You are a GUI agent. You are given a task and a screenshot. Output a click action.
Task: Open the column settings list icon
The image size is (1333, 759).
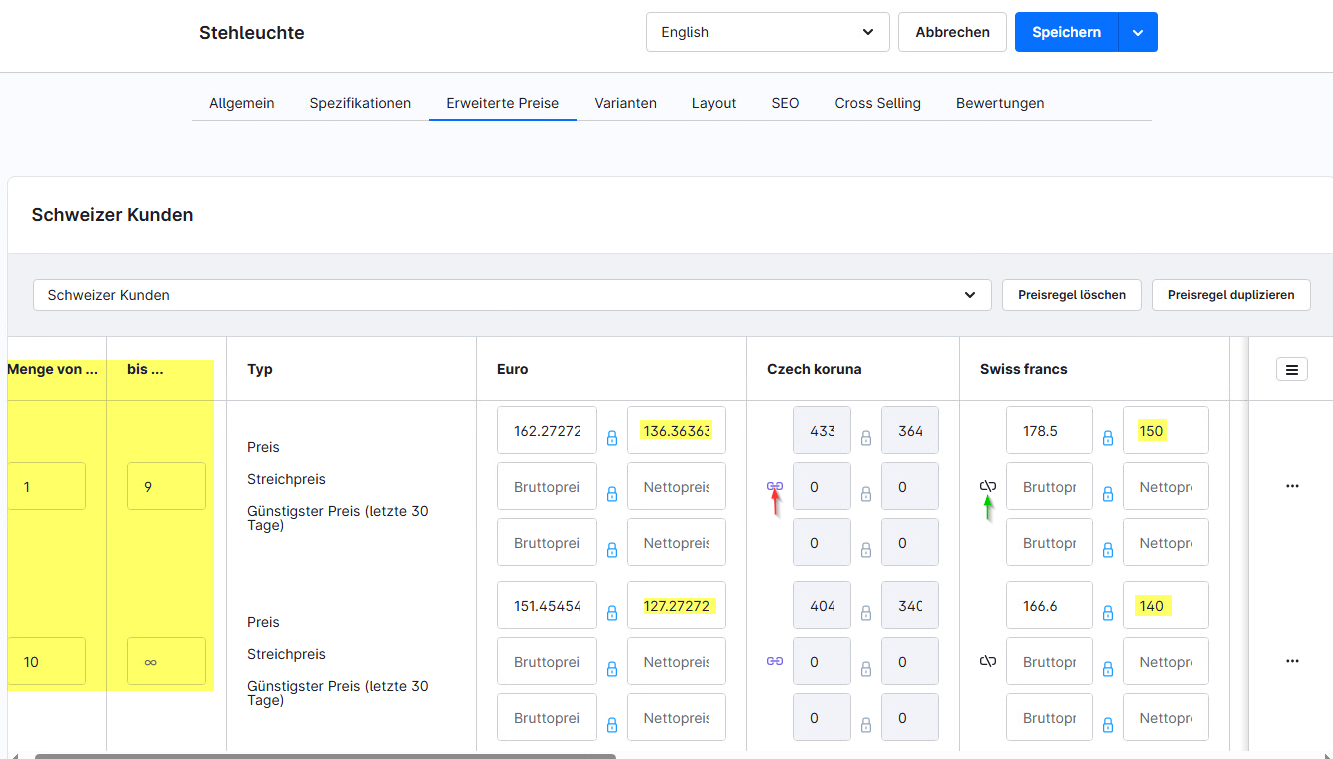coord(1292,369)
